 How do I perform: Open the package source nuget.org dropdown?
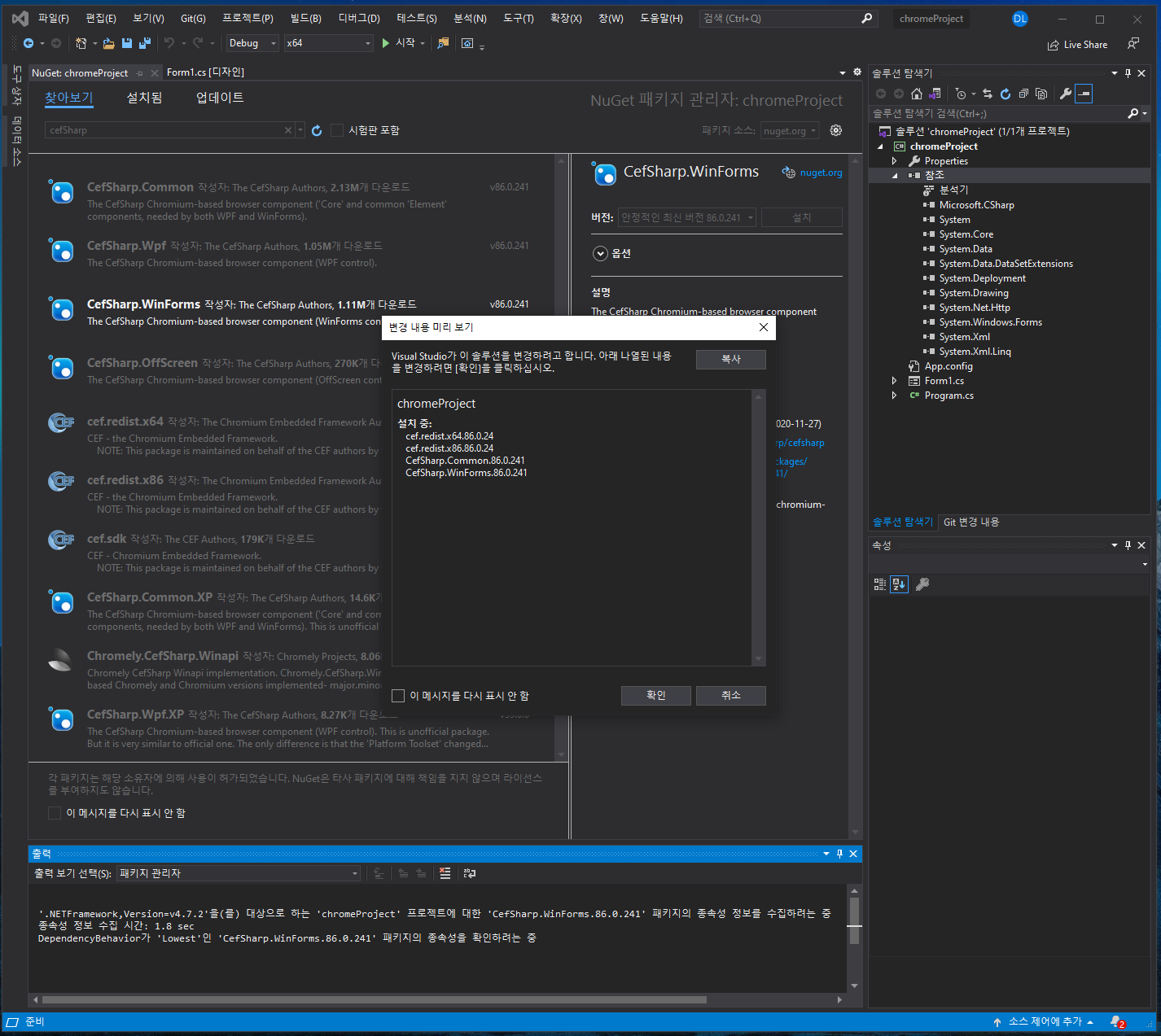790,131
